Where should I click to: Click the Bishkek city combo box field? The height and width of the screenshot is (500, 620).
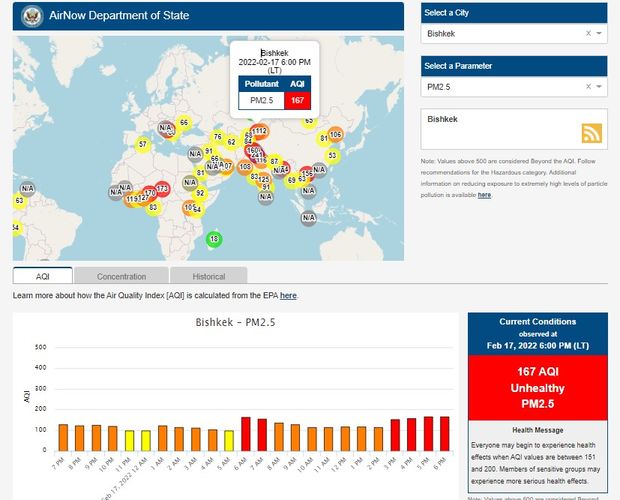(500, 34)
